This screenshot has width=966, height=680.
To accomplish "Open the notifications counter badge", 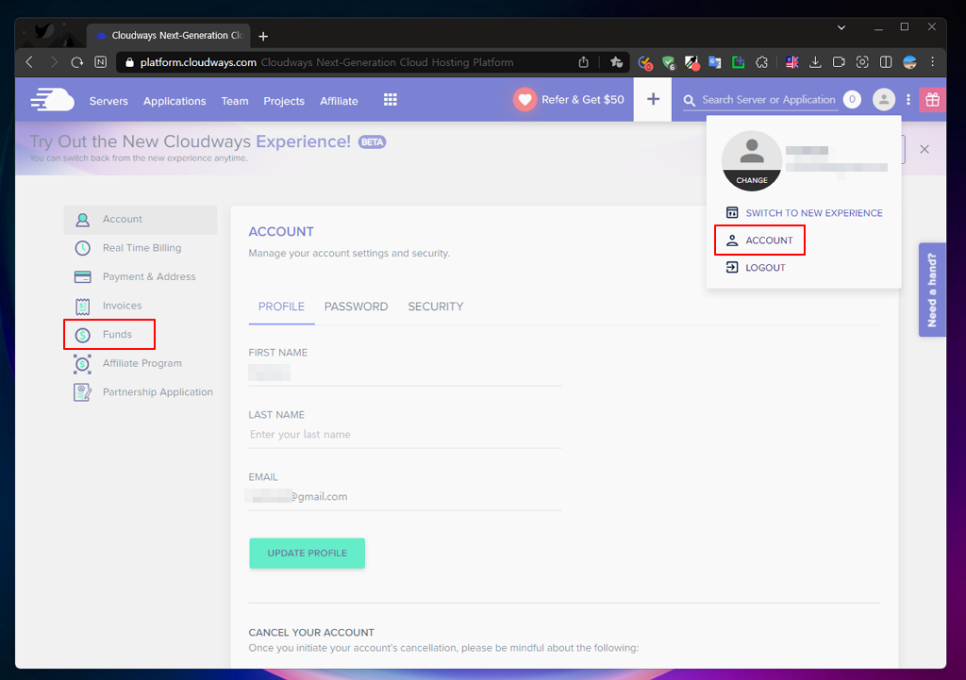I will coord(852,99).
